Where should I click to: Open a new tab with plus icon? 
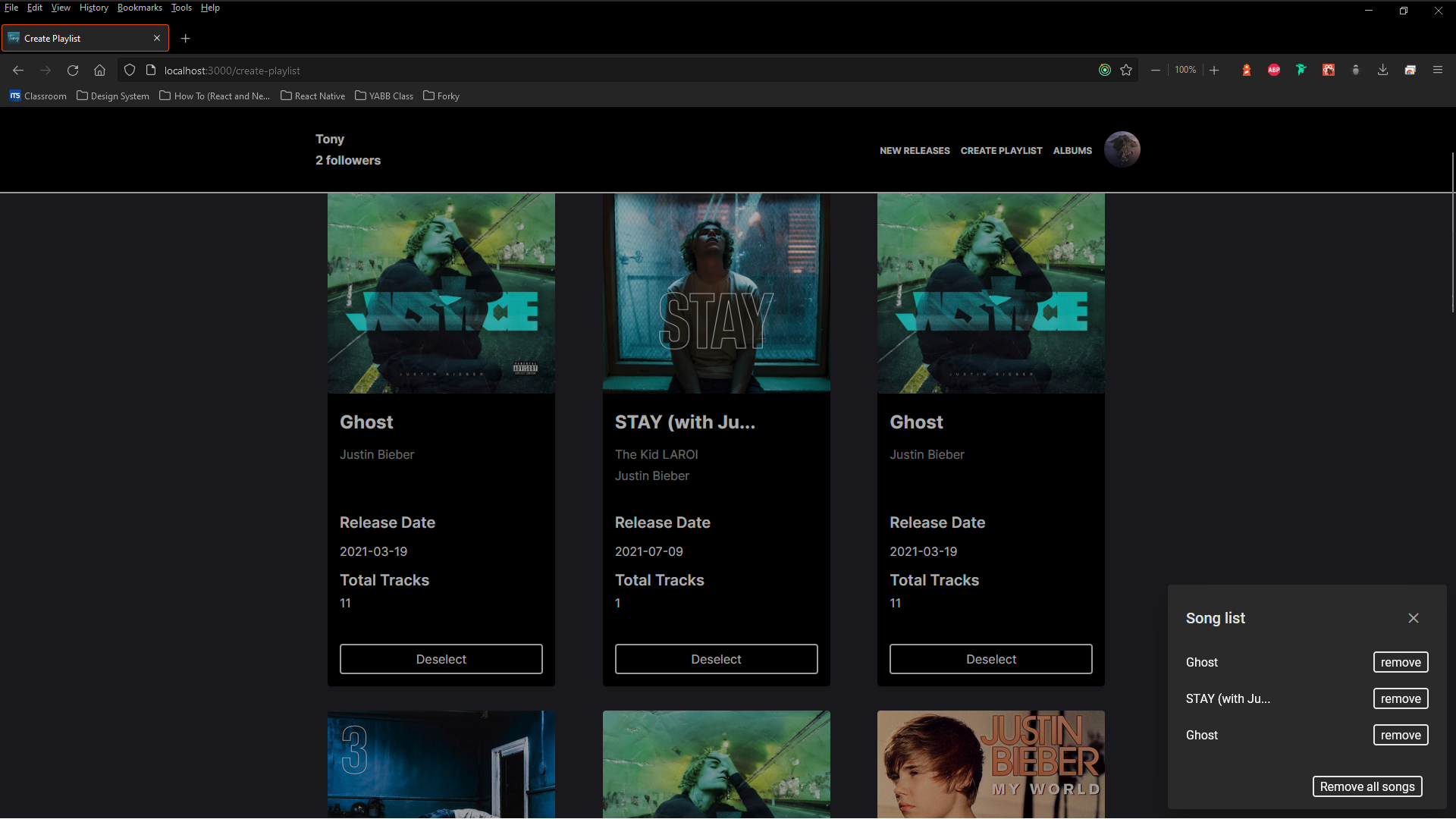pyautogui.click(x=185, y=38)
